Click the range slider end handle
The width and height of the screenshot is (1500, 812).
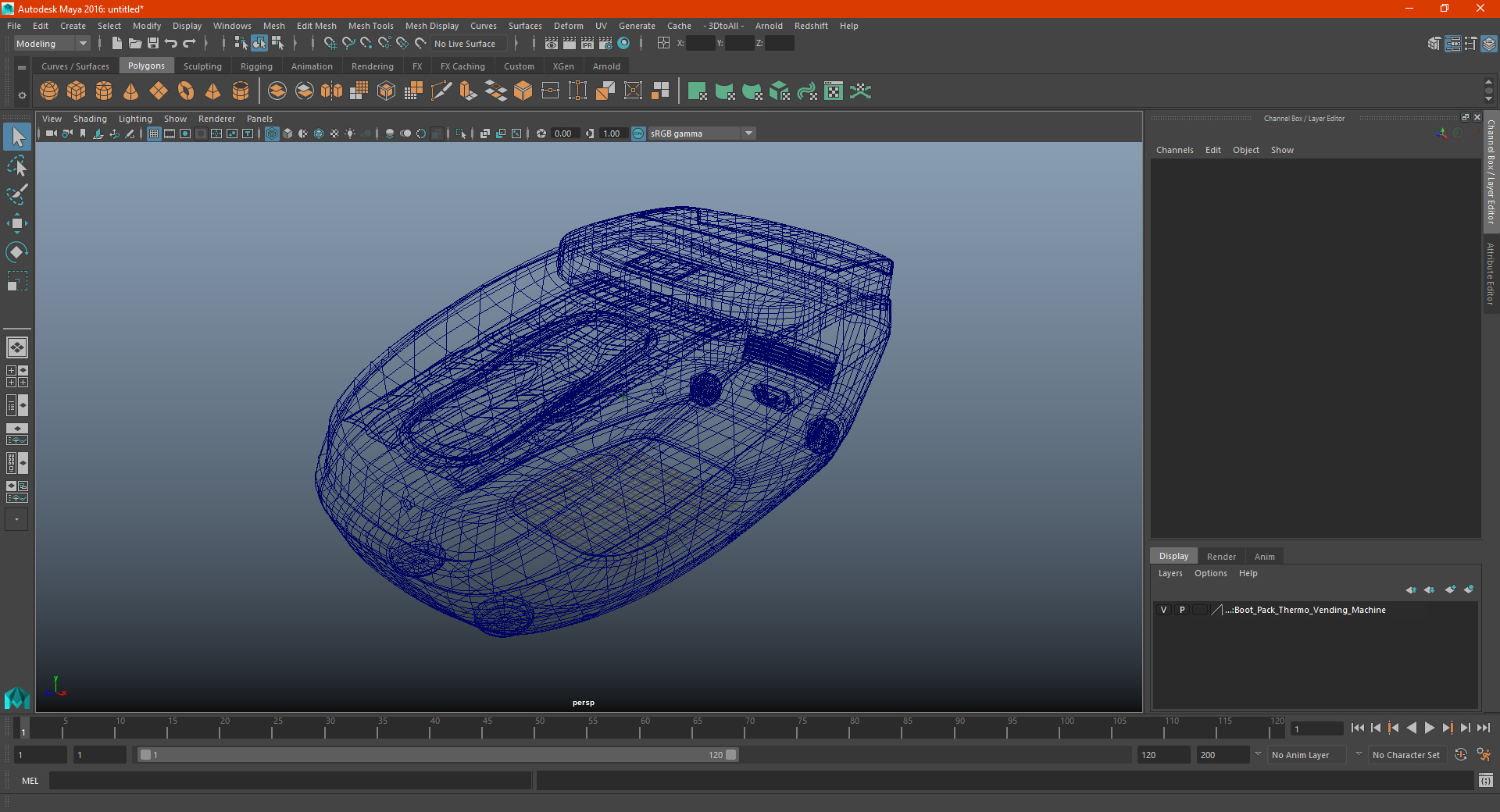(x=731, y=755)
